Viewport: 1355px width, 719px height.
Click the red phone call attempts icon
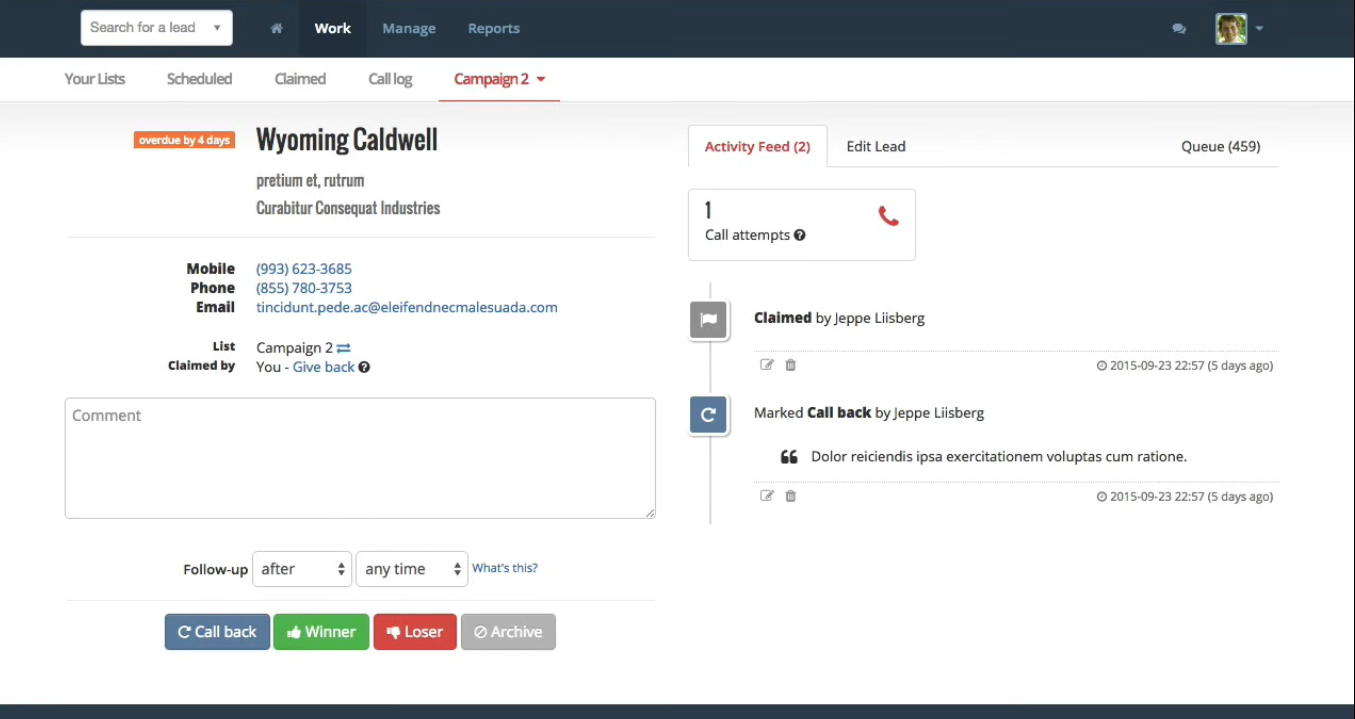tap(888, 215)
